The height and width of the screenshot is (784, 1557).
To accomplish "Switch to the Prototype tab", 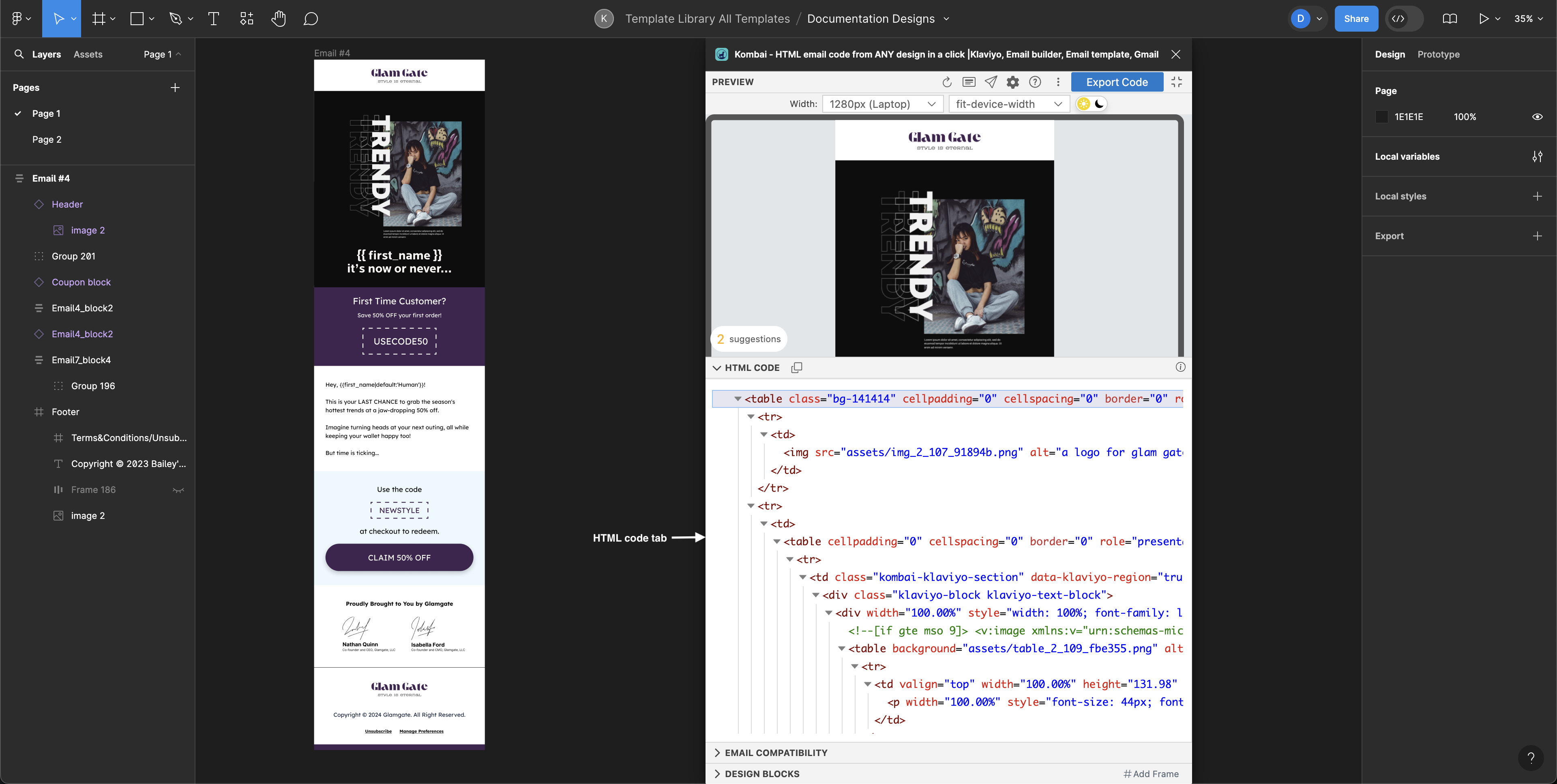I will [x=1439, y=54].
